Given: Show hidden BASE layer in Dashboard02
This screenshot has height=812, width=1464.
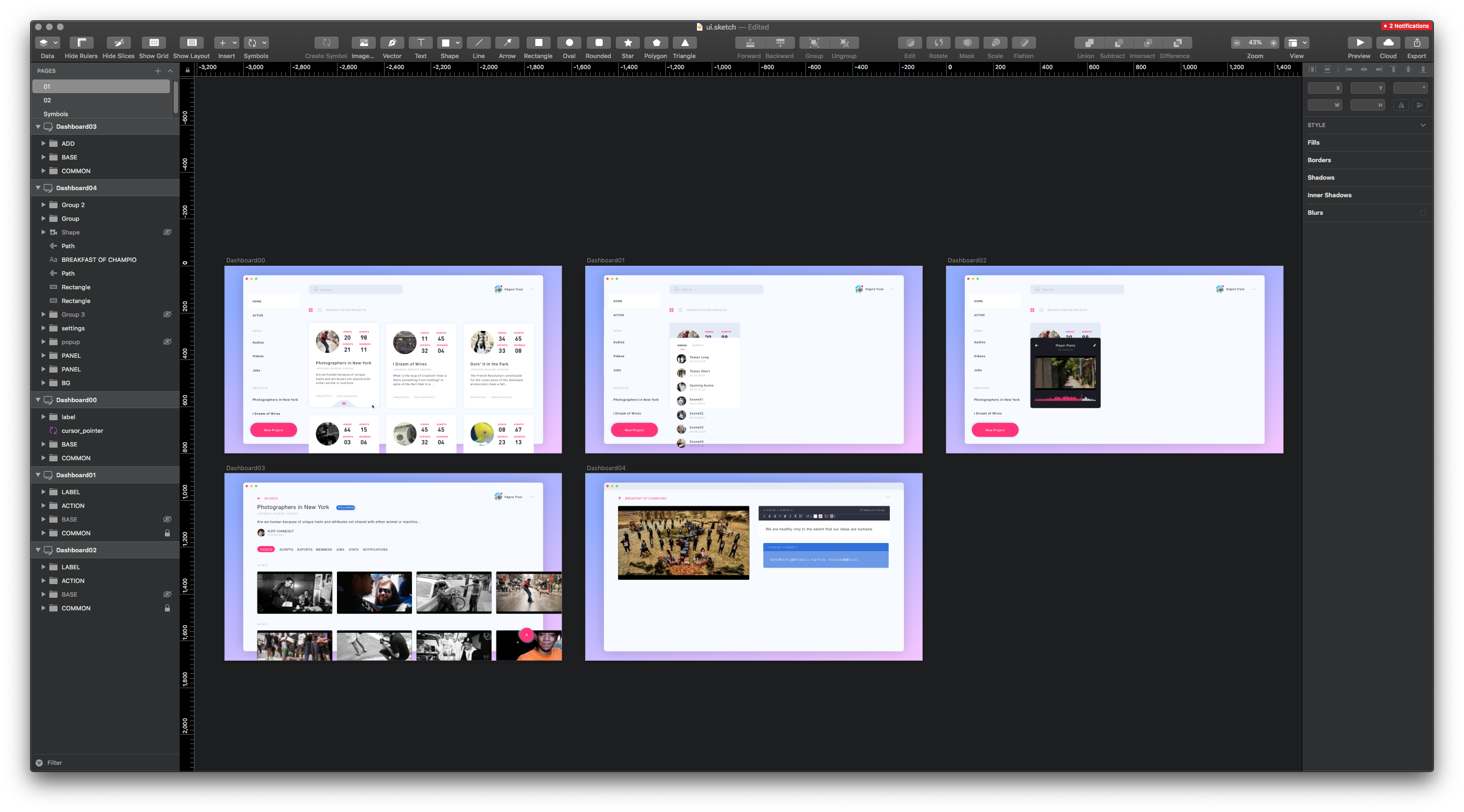Looking at the screenshot, I should click(167, 594).
